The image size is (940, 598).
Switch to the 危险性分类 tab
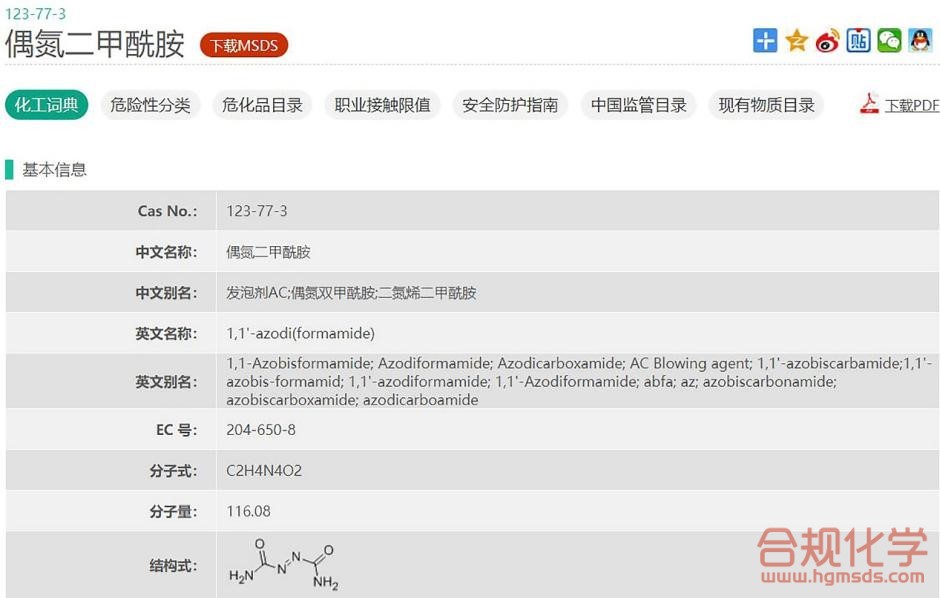pyautogui.click(x=150, y=105)
